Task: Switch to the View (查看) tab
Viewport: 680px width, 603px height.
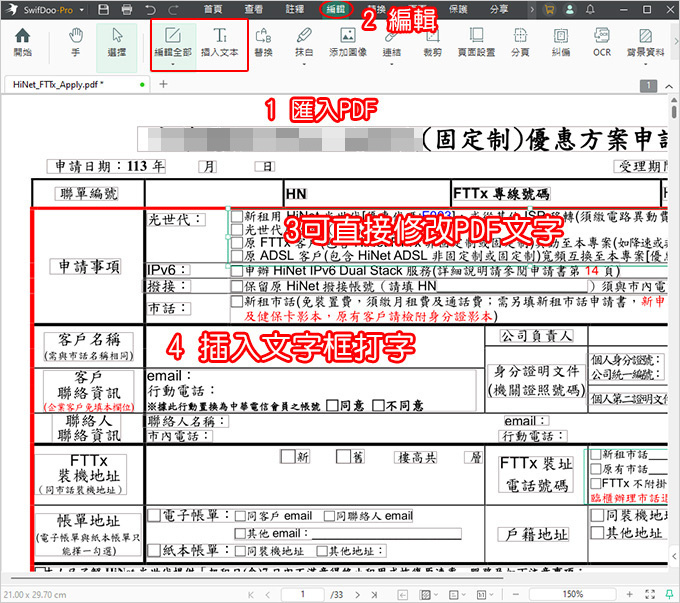Action: click(254, 9)
